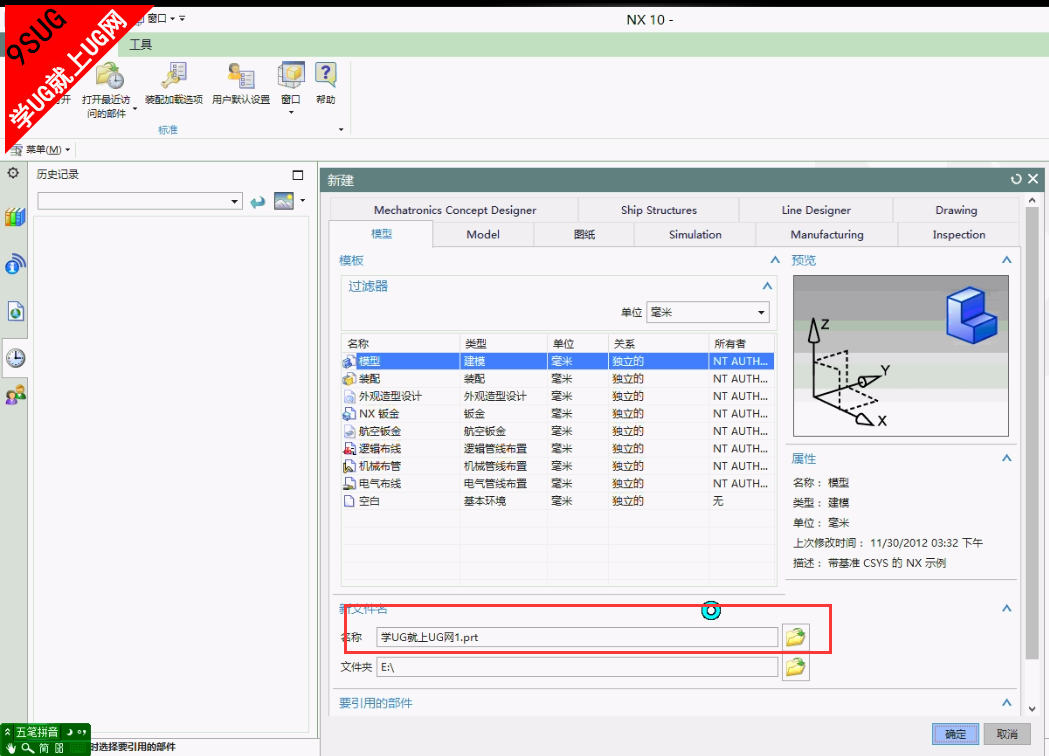This screenshot has width=1049, height=756.
Task: Click the Help question-mark icon
Action: 326,75
